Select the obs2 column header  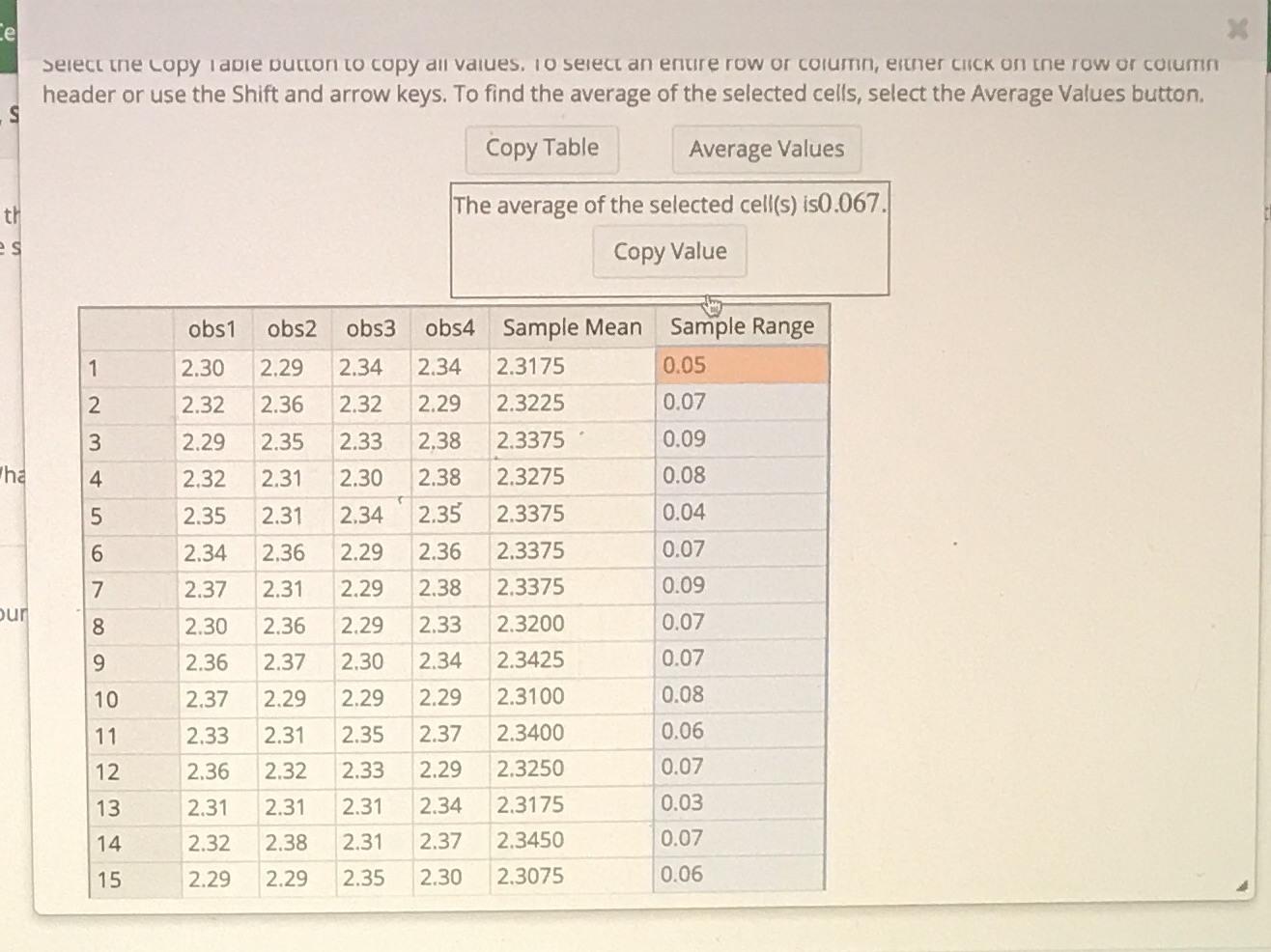click(293, 327)
